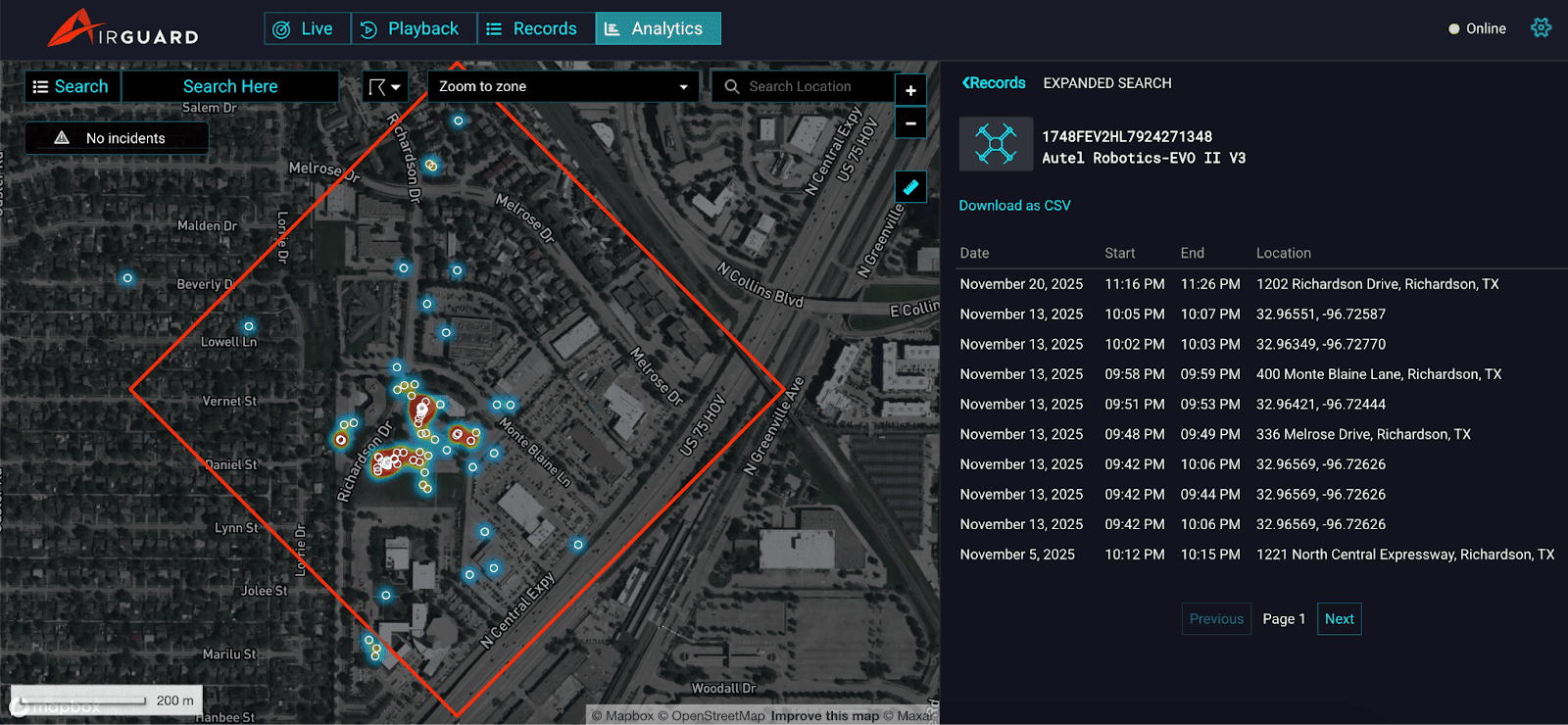The height and width of the screenshot is (725, 1568).
Task: Click the ruler measure tool icon
Action: 910,187
